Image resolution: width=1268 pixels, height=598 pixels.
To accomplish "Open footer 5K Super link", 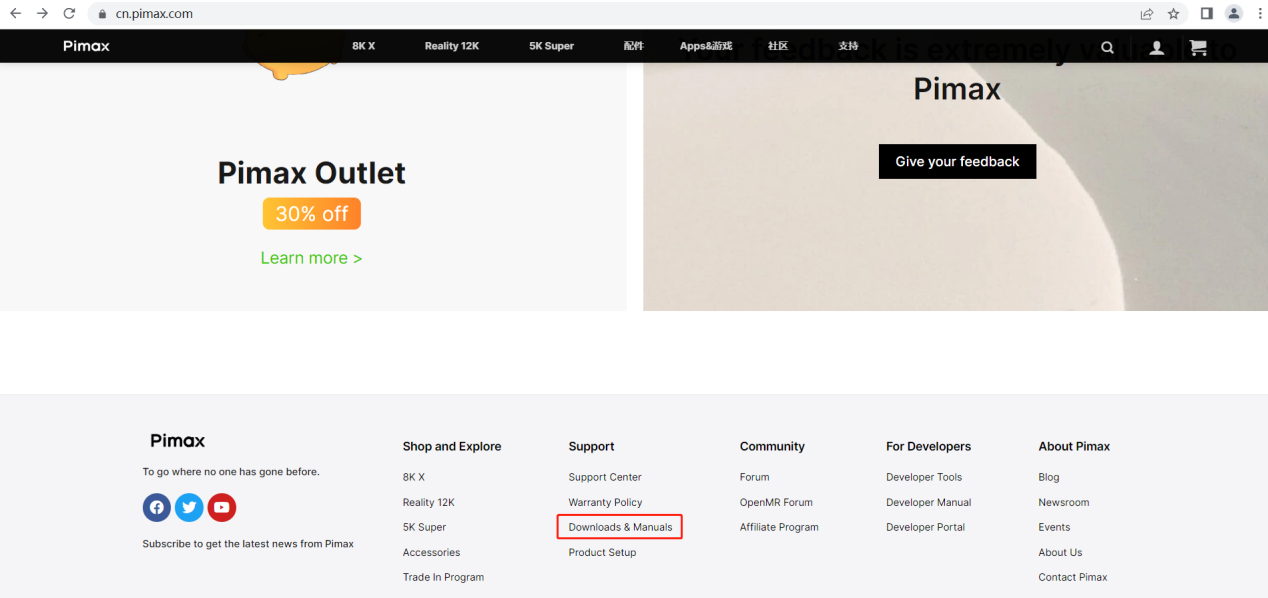I will pyautogui.click(x=425, y=527).
